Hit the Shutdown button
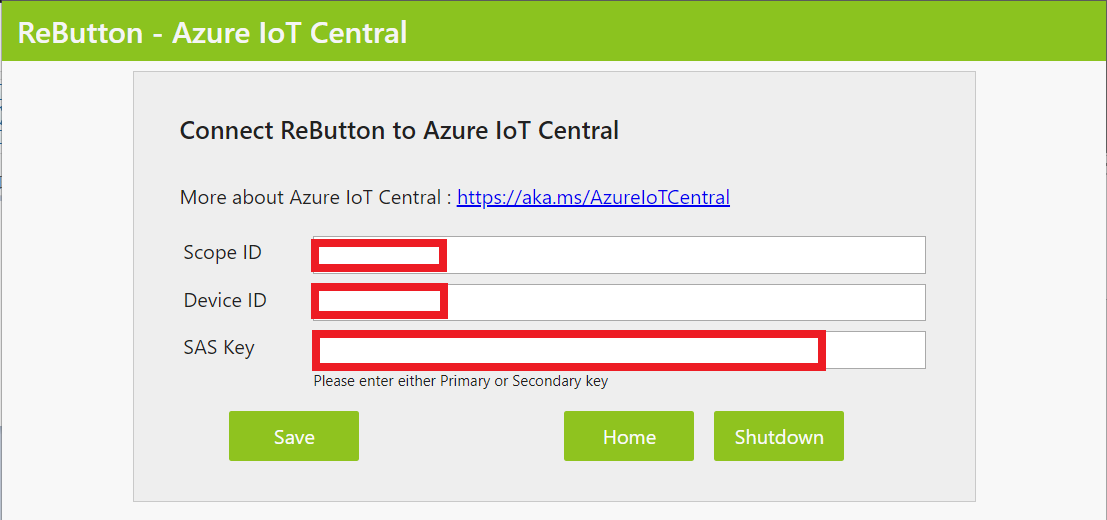Image resolution: width=1107 pixels, height=520 pixels. (778, 436)
